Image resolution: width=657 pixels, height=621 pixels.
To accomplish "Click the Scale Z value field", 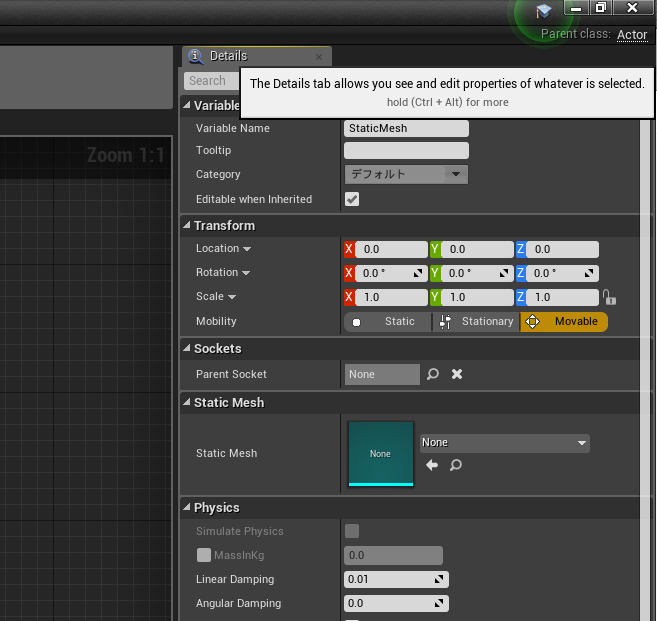I will [x=562, y=297].
